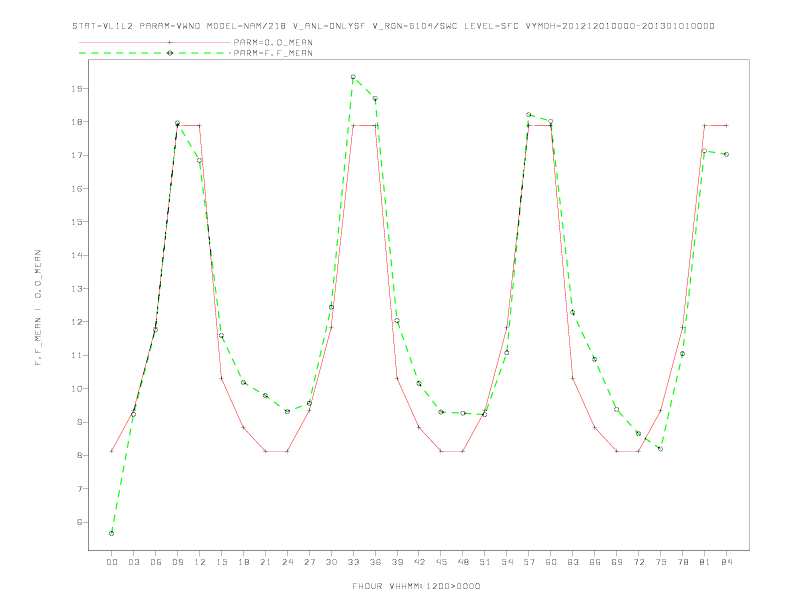Screen dimensions: 792x612
Task: Click x-axis tick label 18
Action: point(243,562)
